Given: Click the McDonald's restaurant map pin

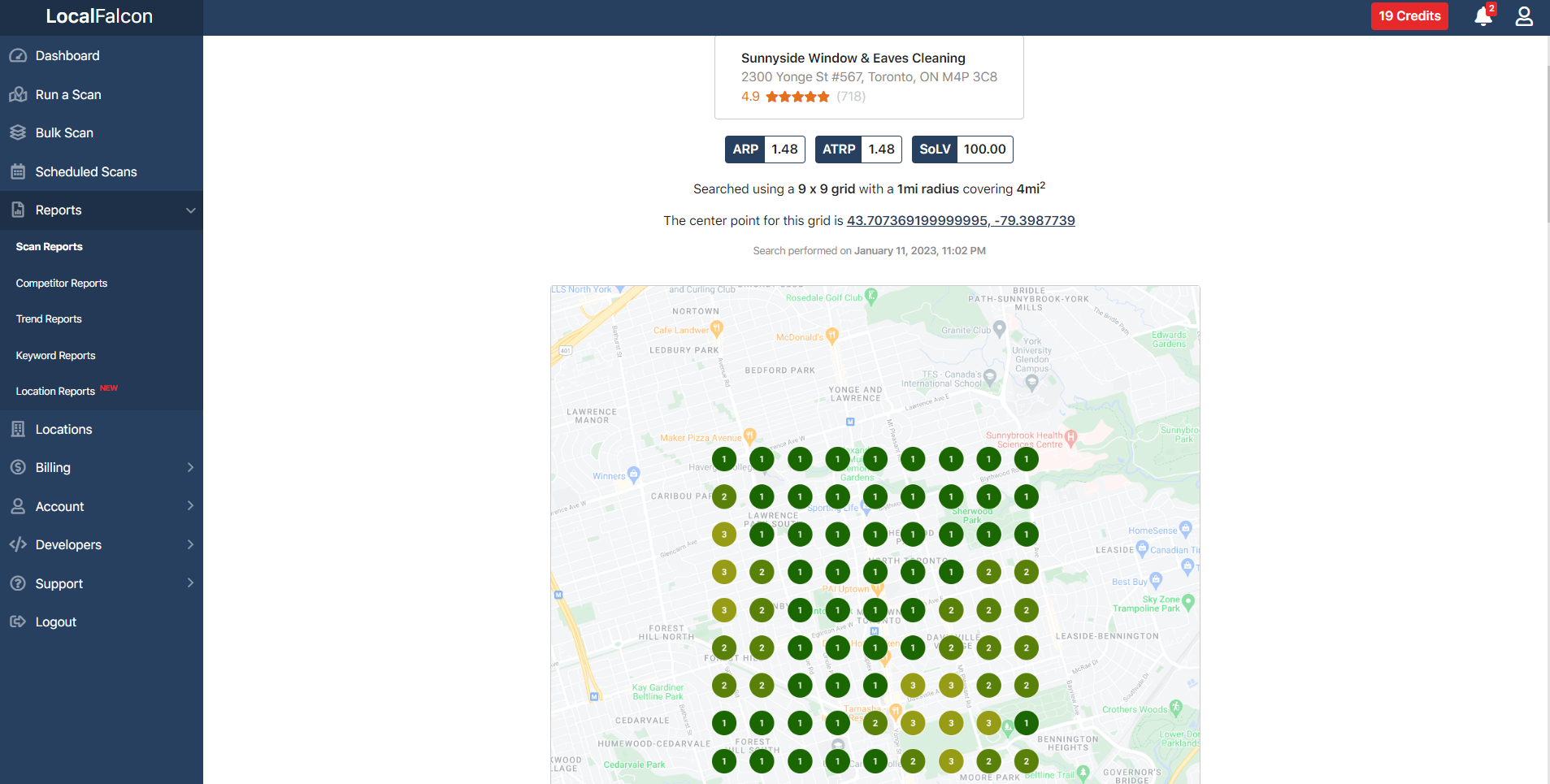Looking at the screenshot, I should pos(831,336).
